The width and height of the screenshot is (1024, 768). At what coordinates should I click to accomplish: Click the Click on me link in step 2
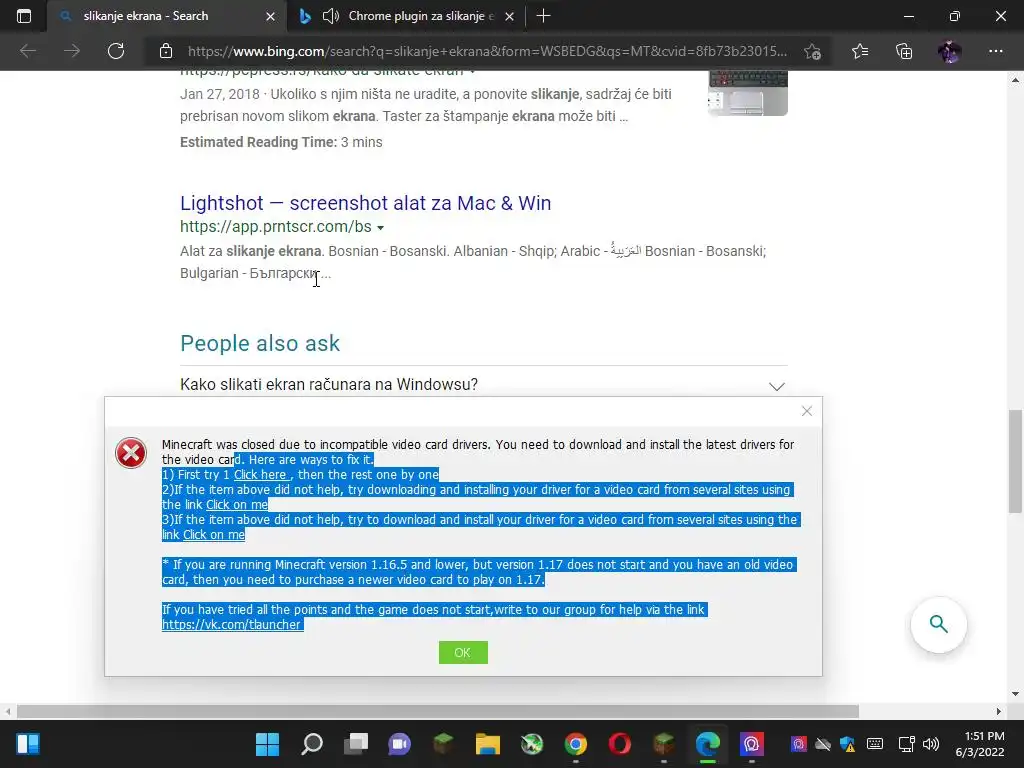(237, 505)
